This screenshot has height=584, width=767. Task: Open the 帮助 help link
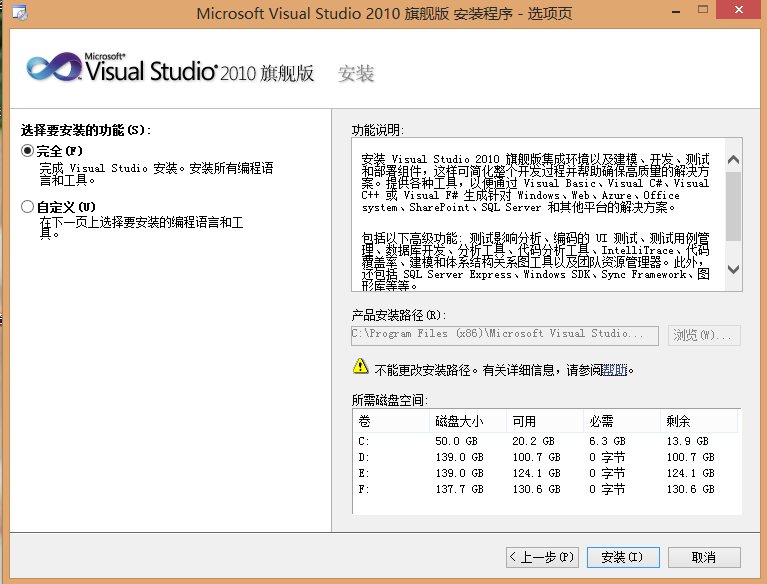[614, 370]
